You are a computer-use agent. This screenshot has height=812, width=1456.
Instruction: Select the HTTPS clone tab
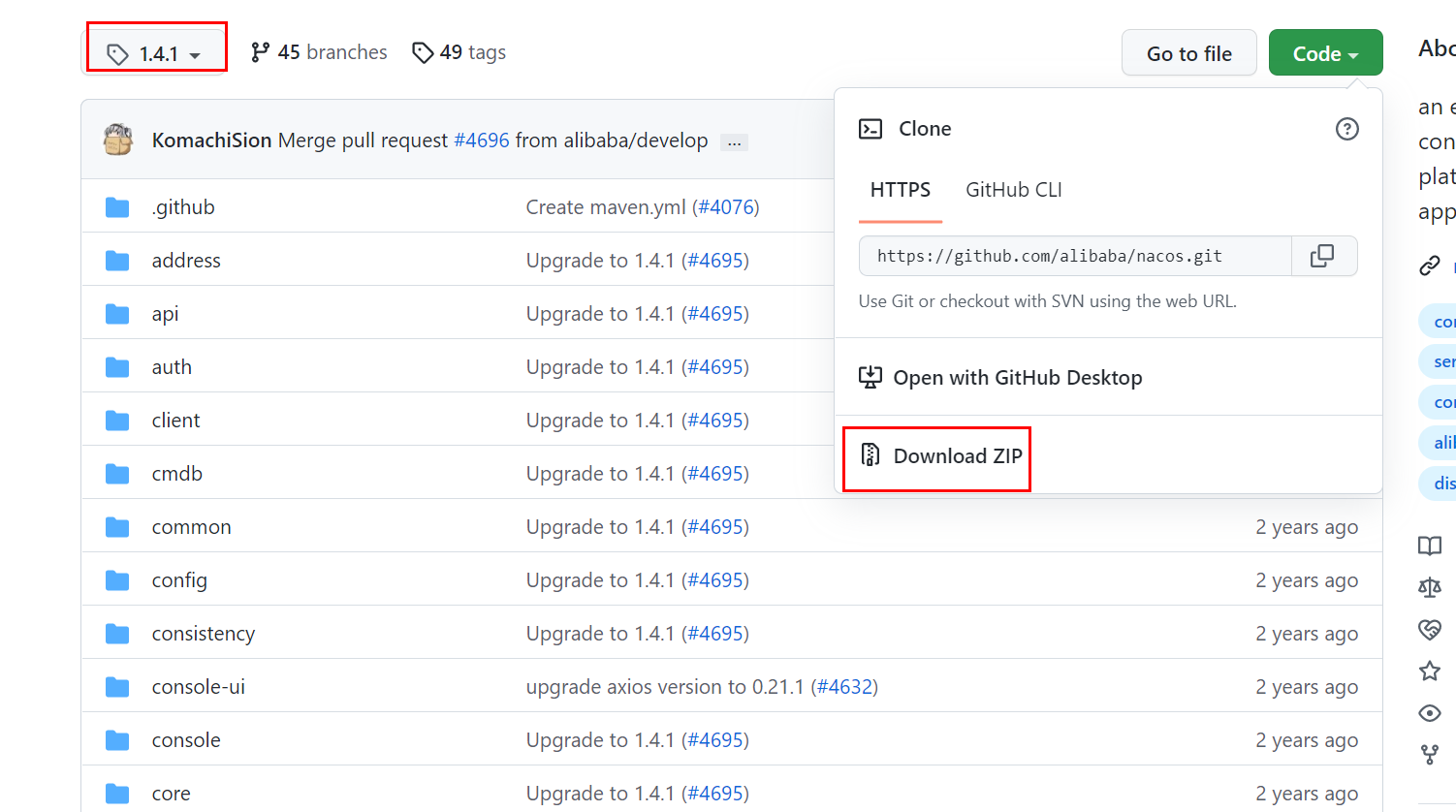[901, 190]
